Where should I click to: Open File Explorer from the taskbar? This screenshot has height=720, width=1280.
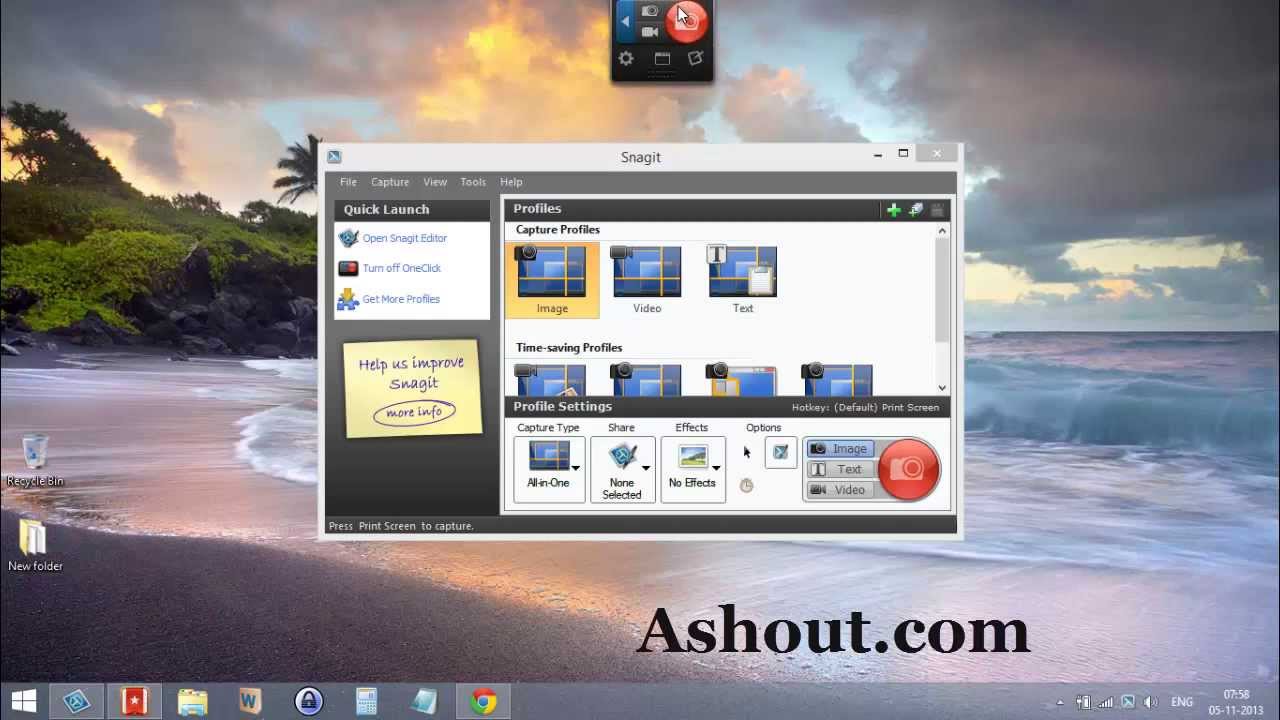point(192,702)
